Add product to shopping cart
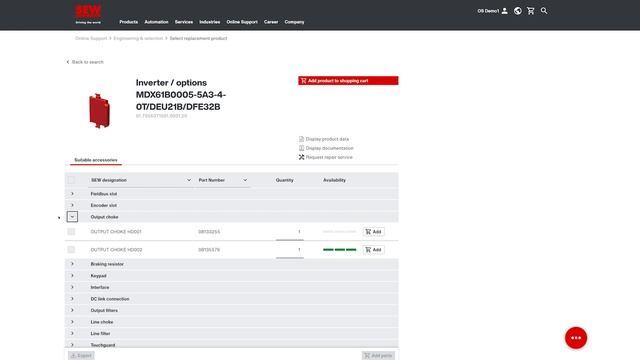The width and height of the screenshot is (640, 360). (x=348, y=81)
